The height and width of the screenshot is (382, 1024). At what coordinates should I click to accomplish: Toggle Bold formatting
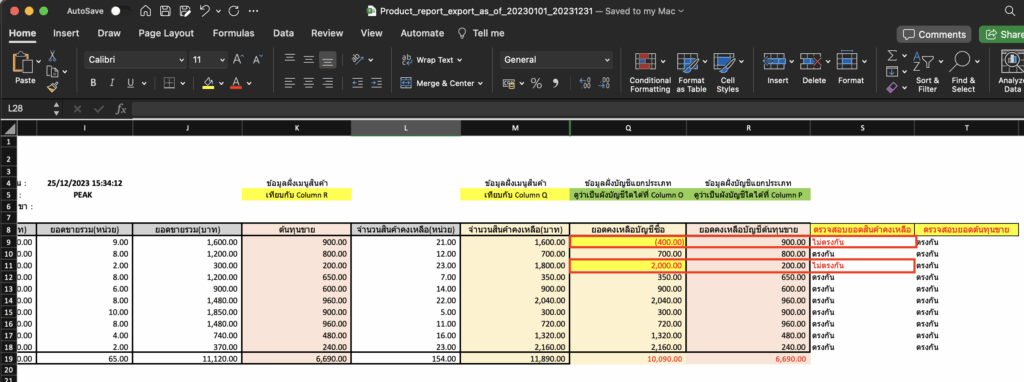[x=93, y=83]
